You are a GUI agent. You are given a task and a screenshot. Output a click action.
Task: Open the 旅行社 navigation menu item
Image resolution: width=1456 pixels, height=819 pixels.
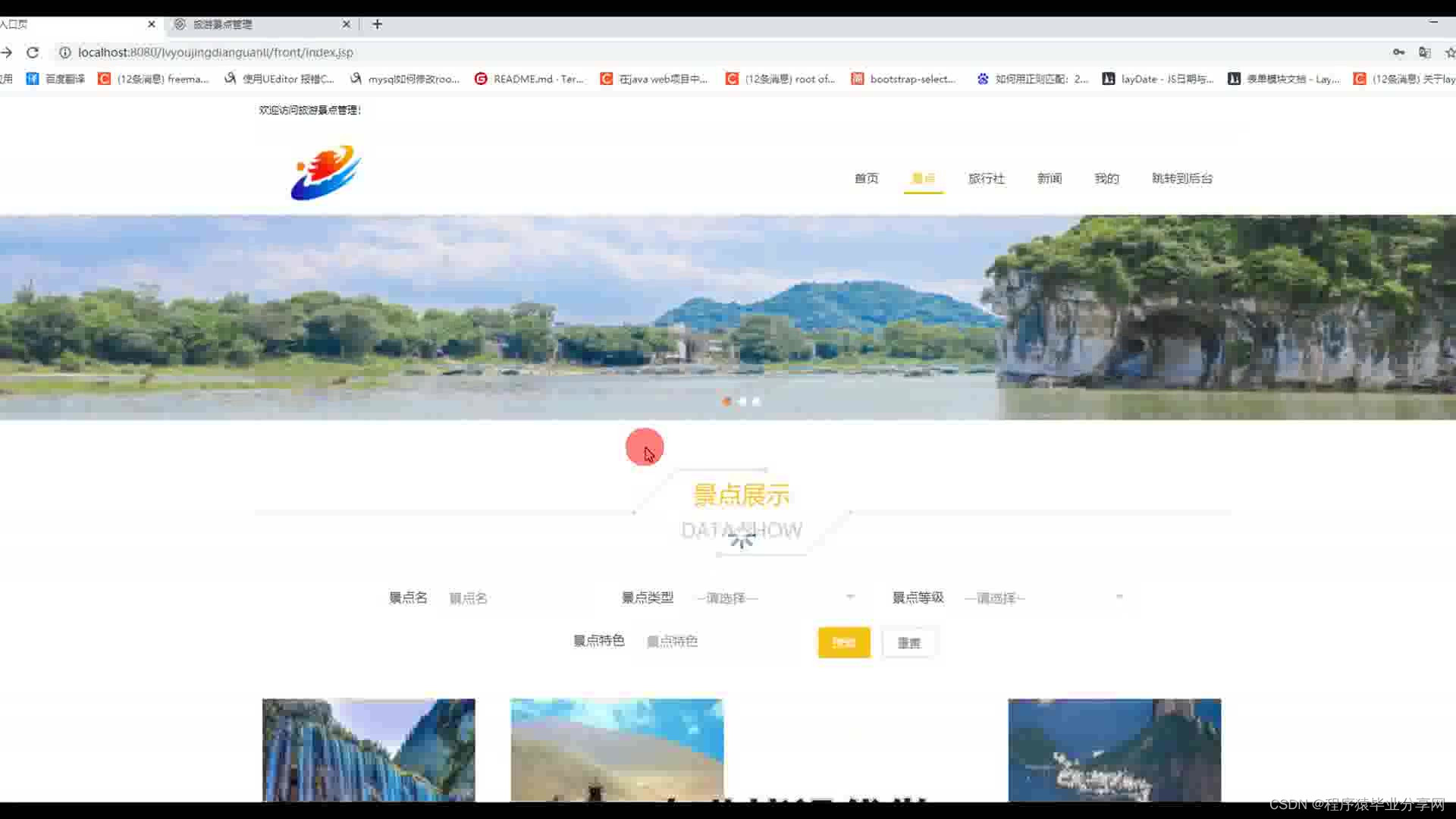(x=986, y=179)
